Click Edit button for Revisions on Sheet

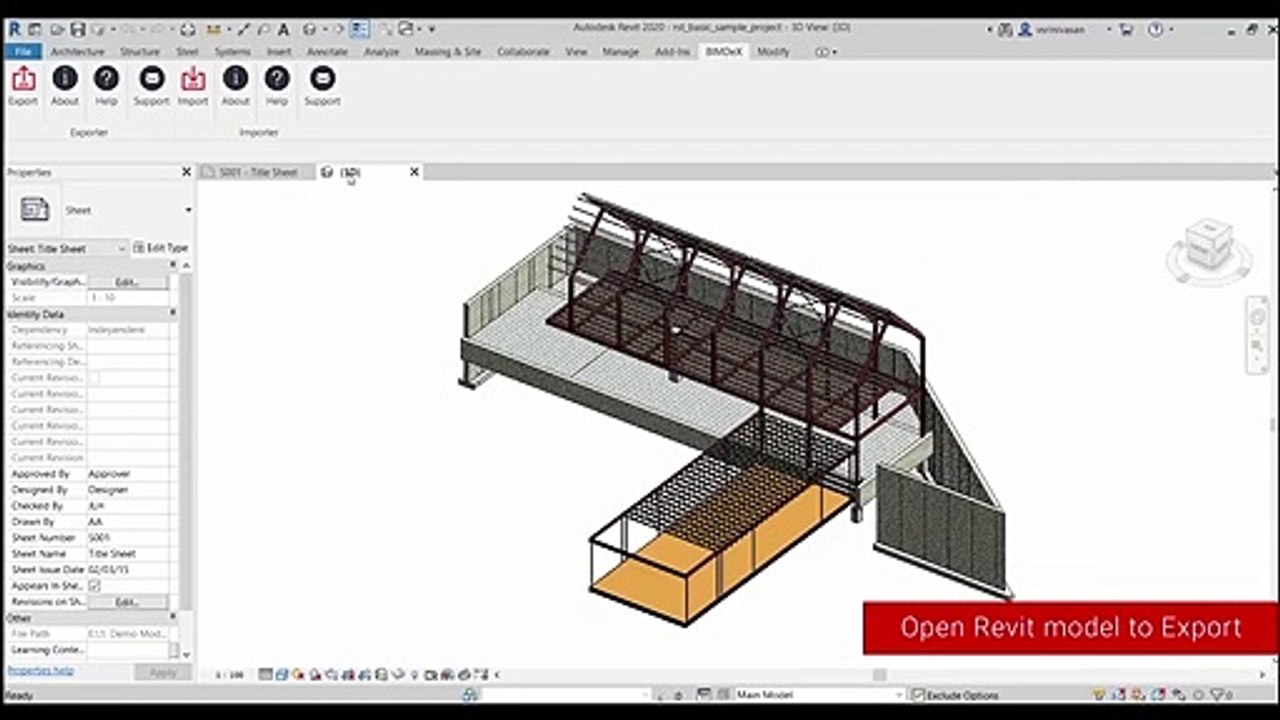click(x=127, y=602)
